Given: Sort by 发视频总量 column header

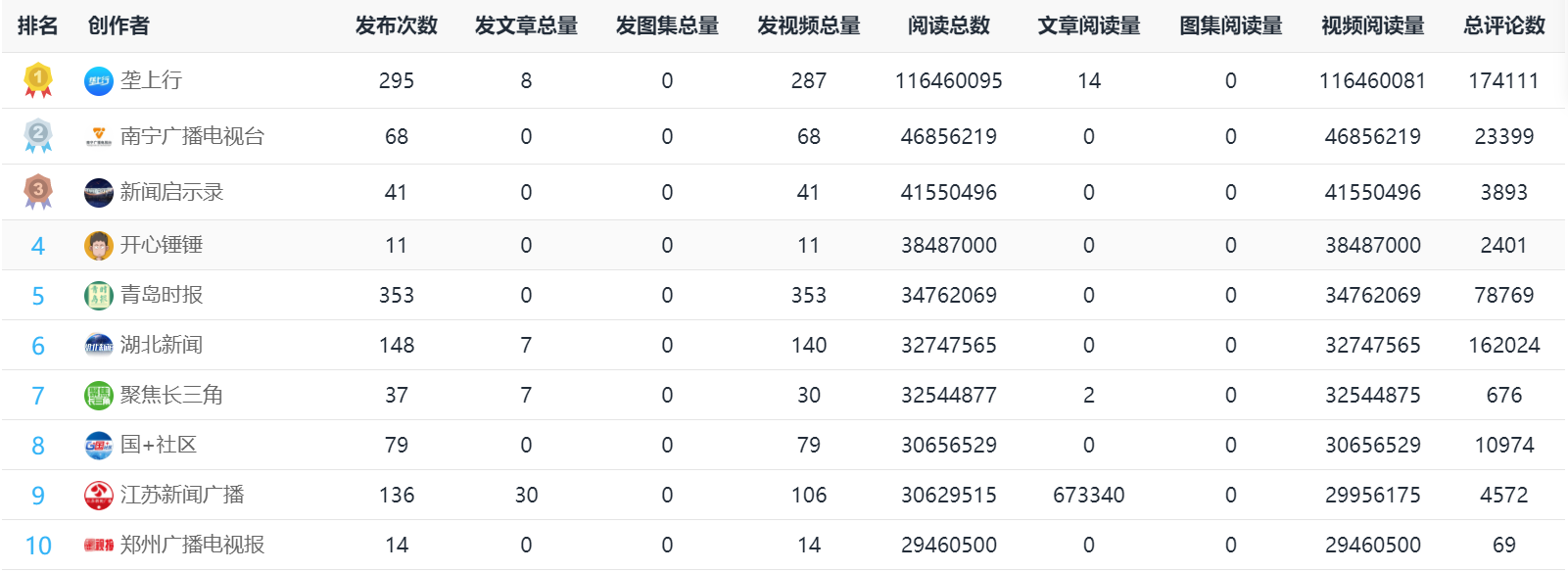Looking at the screenshot, I should click(x=809, y=25).
